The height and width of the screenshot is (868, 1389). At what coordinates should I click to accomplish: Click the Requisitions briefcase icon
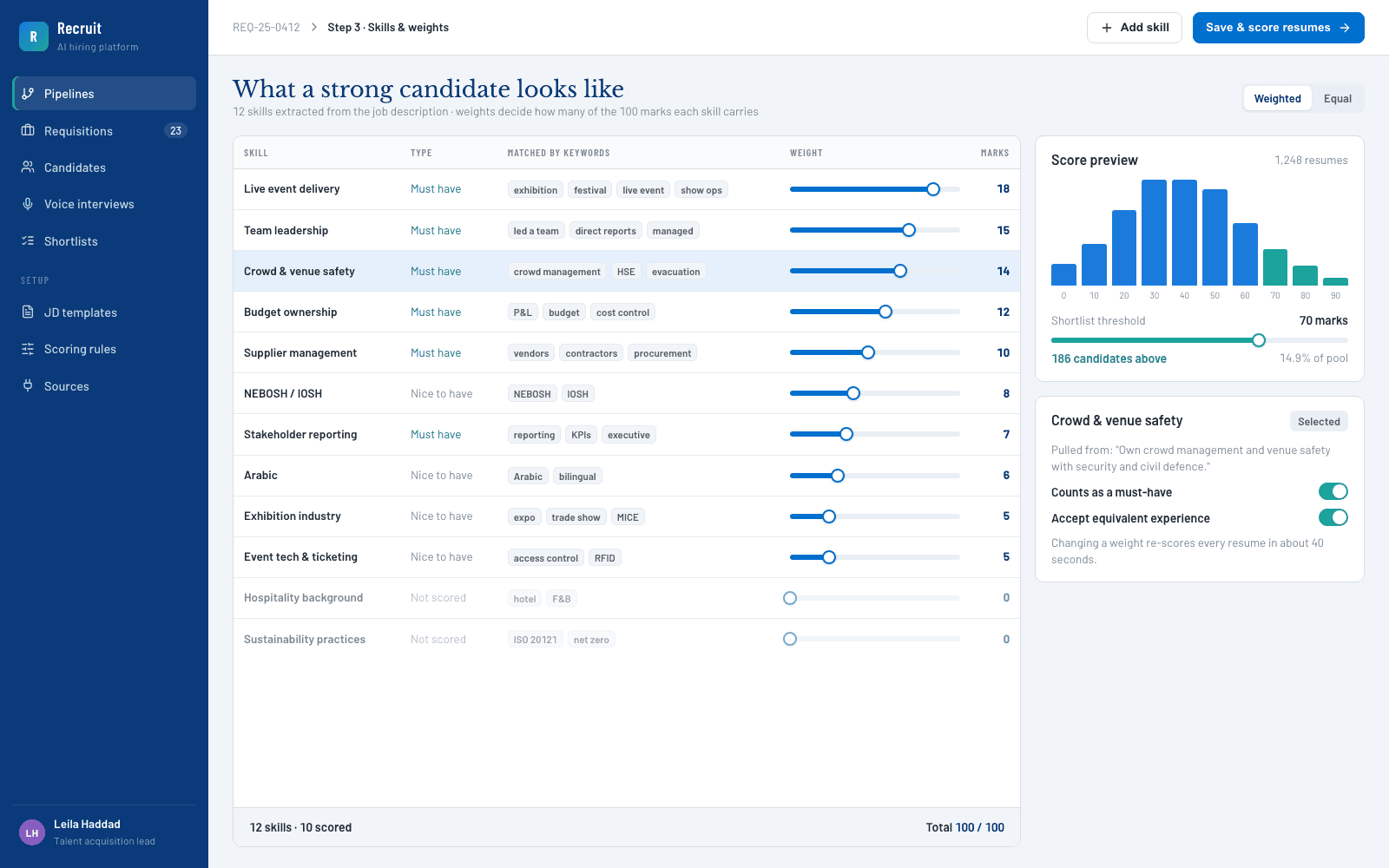pyautogui.click(x=28, y=130)
